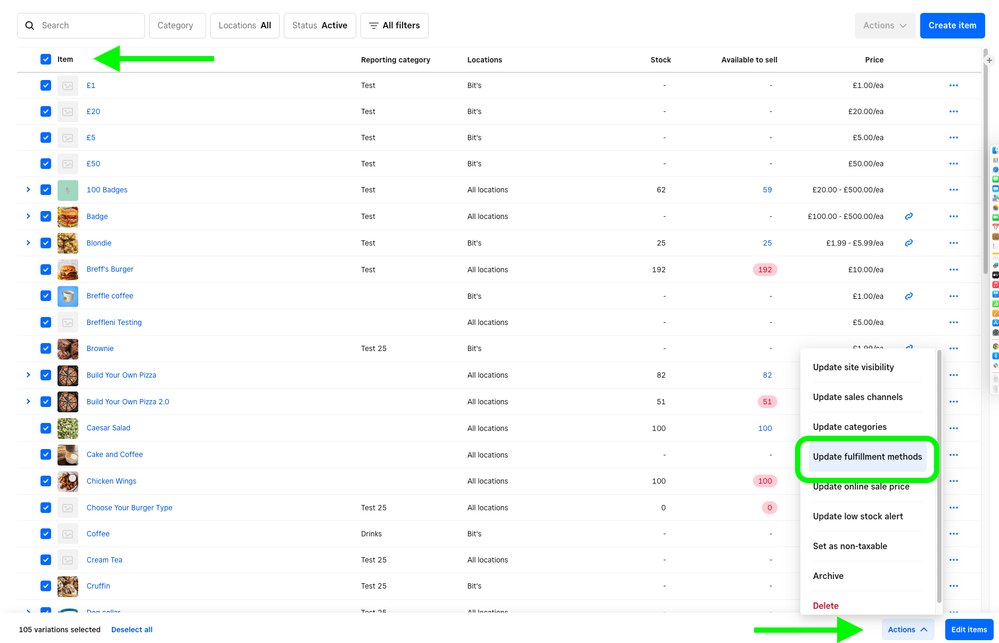Viewport: 999px width, 643px height.
Task: Expand the 100 Badges variations row
Action: (28, 190)
